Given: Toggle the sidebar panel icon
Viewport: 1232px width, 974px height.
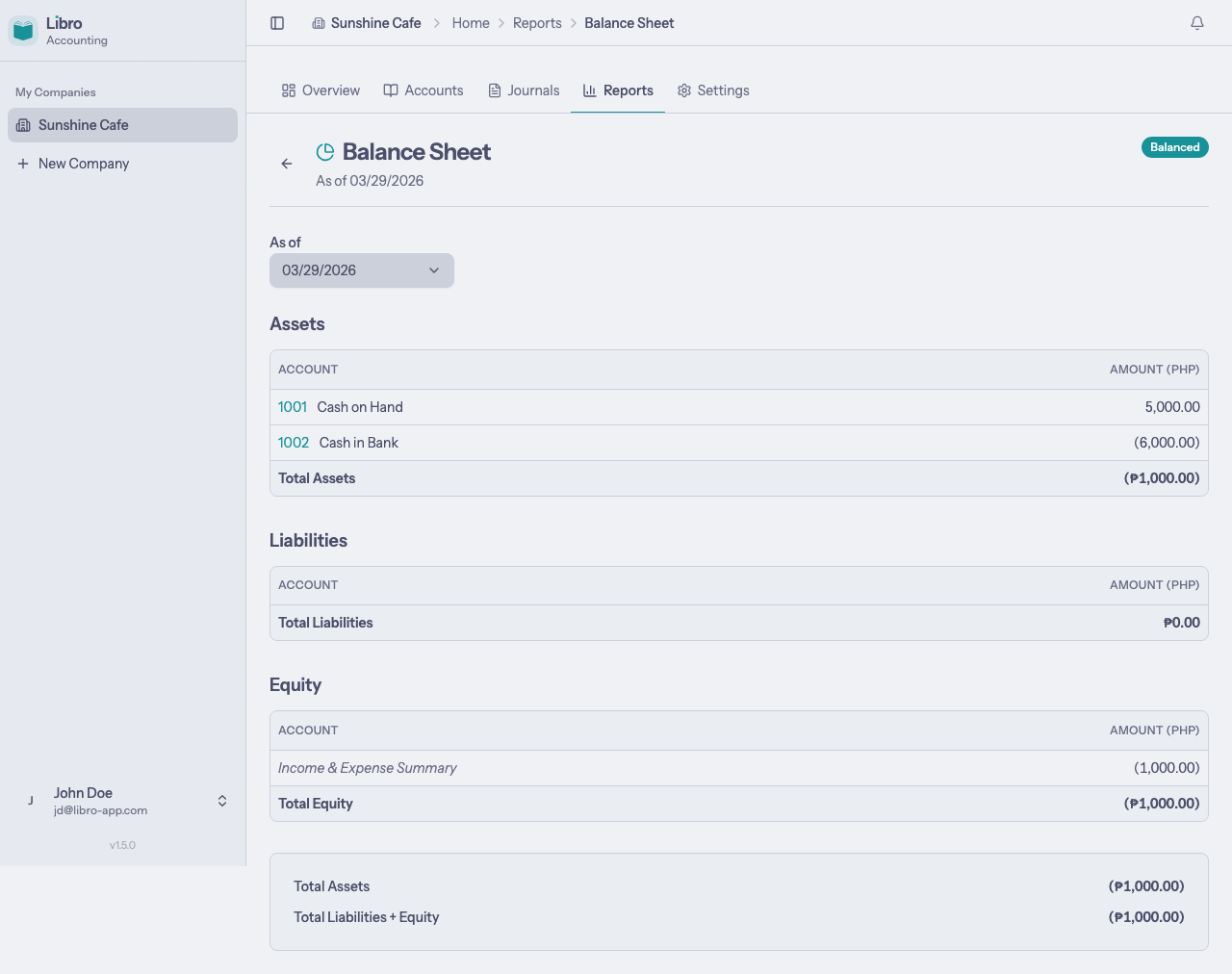Looking at the screenshot, I should click(277, 23).
